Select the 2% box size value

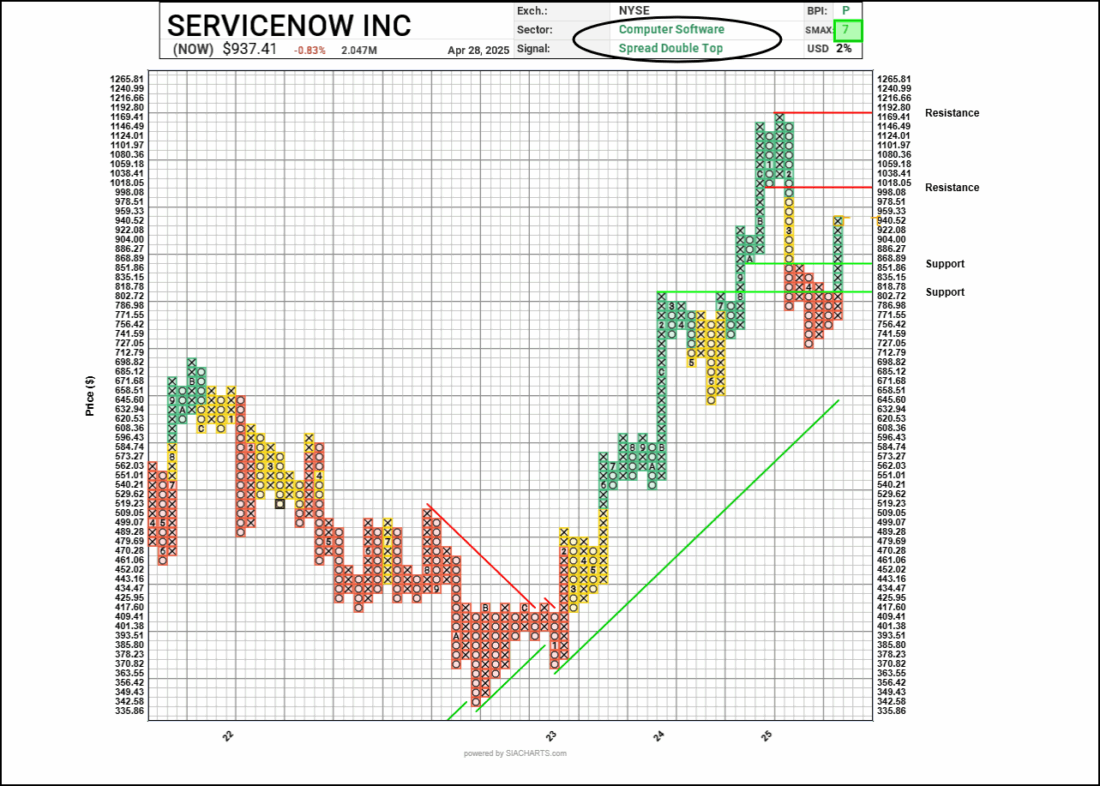(x=843, y=49)
